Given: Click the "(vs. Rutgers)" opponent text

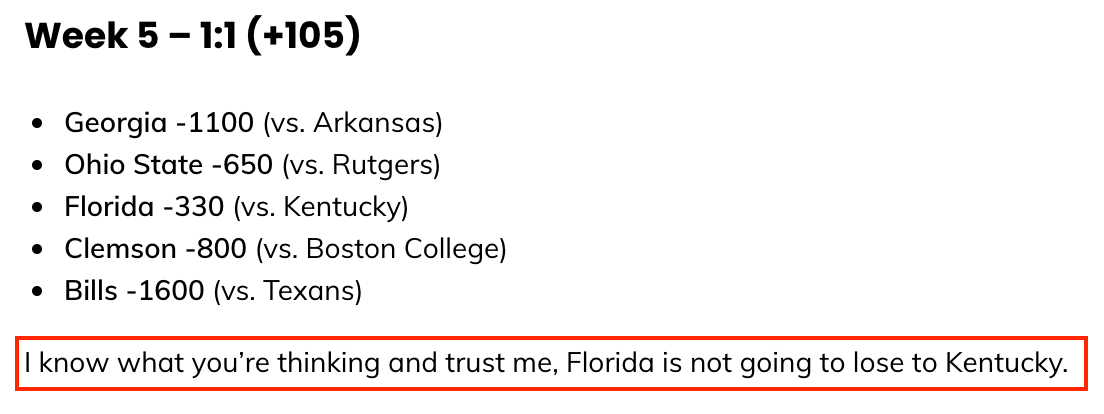Looking at the screenshot, I should (x=361, y=165).
